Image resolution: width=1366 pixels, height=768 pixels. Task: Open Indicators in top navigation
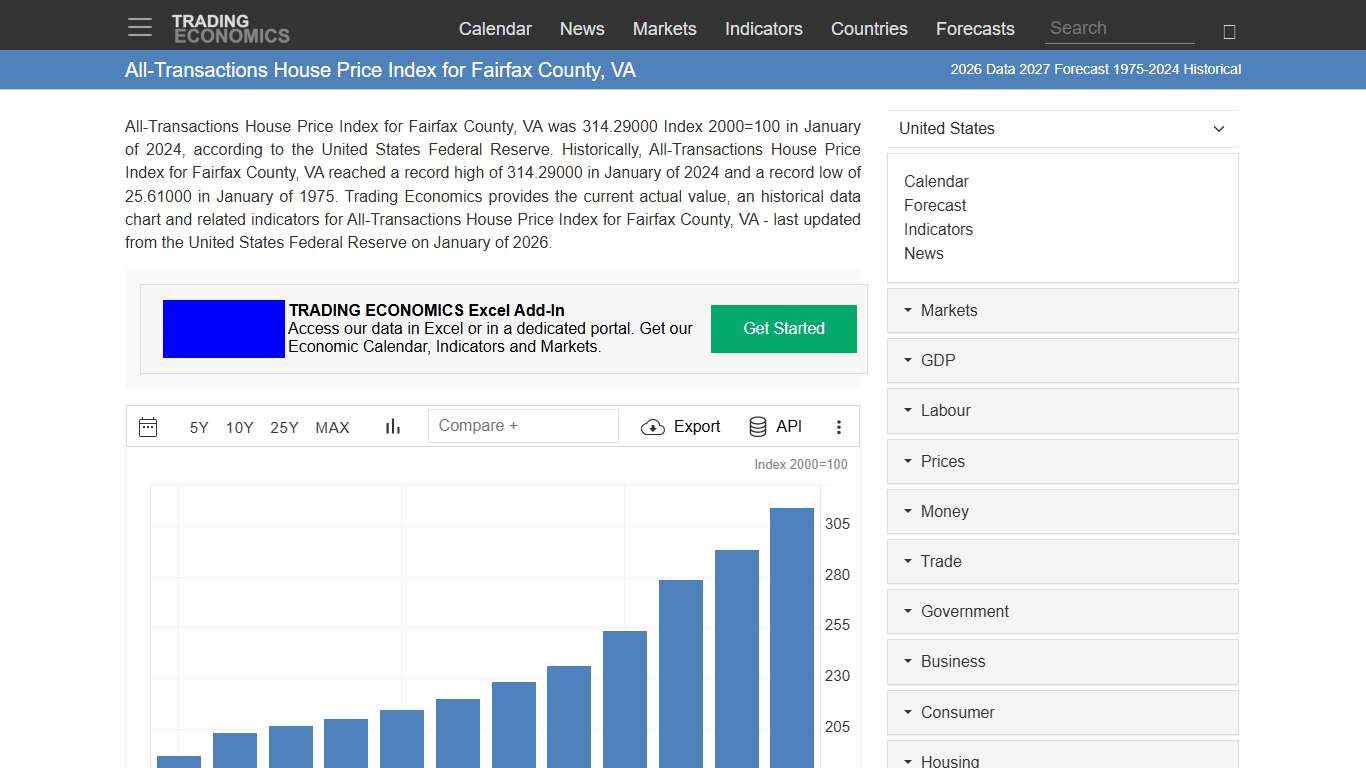pos(763,29)
